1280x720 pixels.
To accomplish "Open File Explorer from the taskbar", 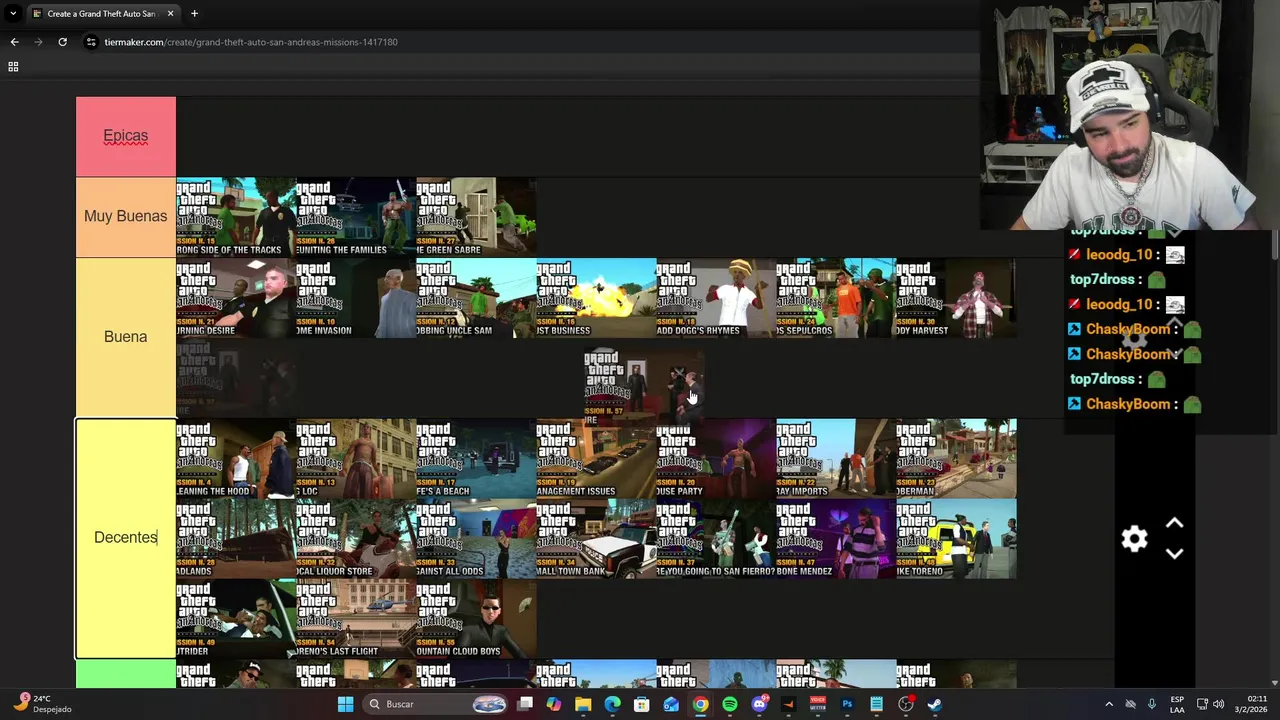I will 583,704.
